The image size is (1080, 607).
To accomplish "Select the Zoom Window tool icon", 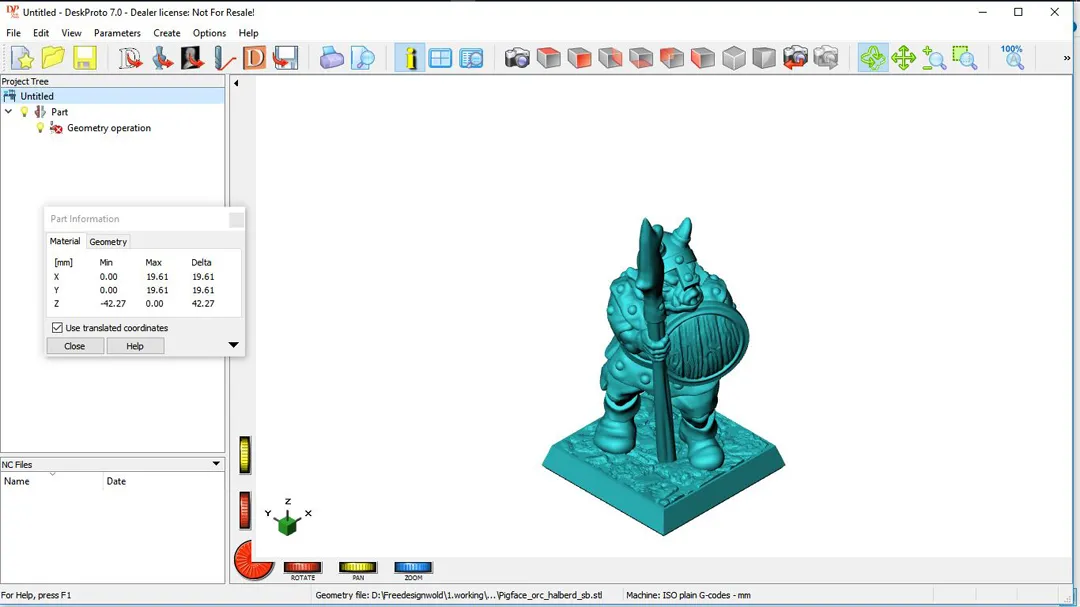I will click(964, 58).
